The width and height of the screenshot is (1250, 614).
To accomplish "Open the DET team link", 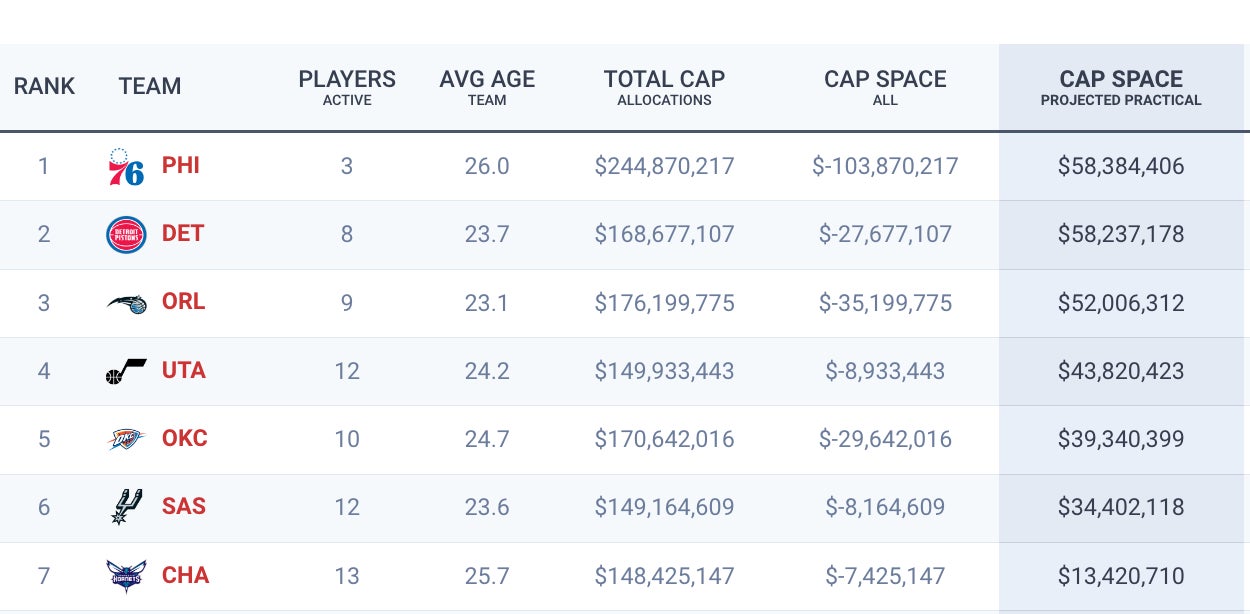I will (183, 234).
